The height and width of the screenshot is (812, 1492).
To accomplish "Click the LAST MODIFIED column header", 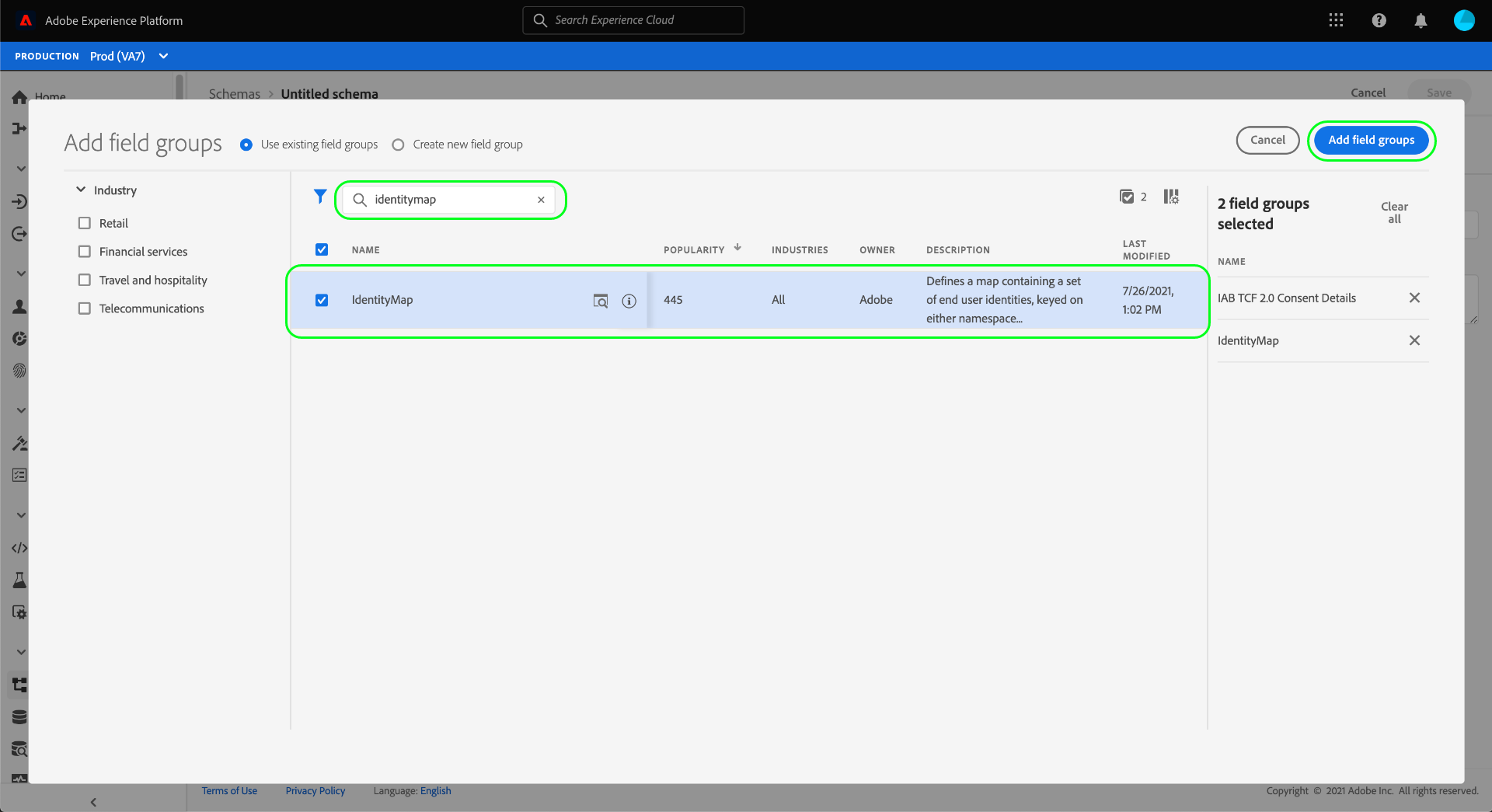I will click(1146, 250).
